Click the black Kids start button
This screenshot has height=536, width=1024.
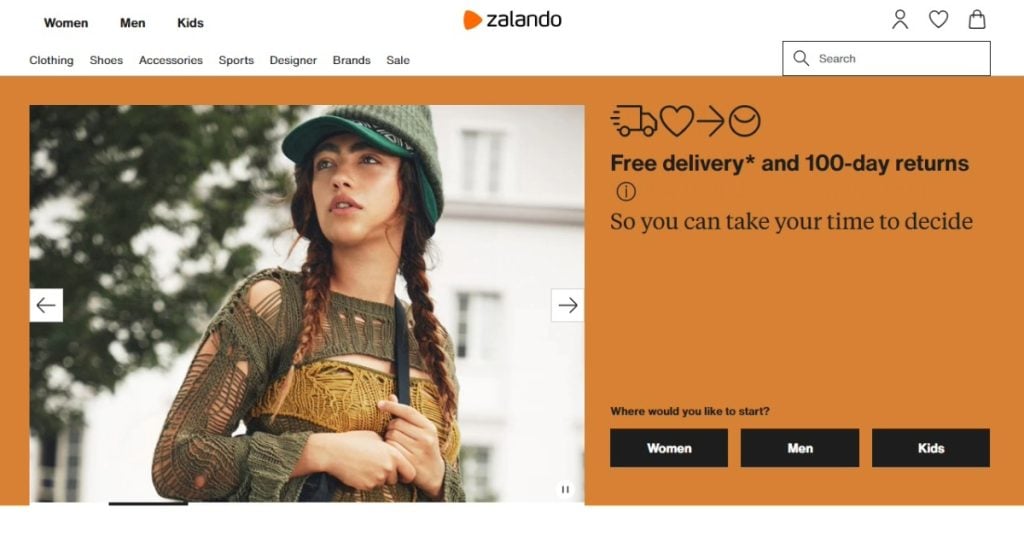pyautogui.click(x=931, y=448)
